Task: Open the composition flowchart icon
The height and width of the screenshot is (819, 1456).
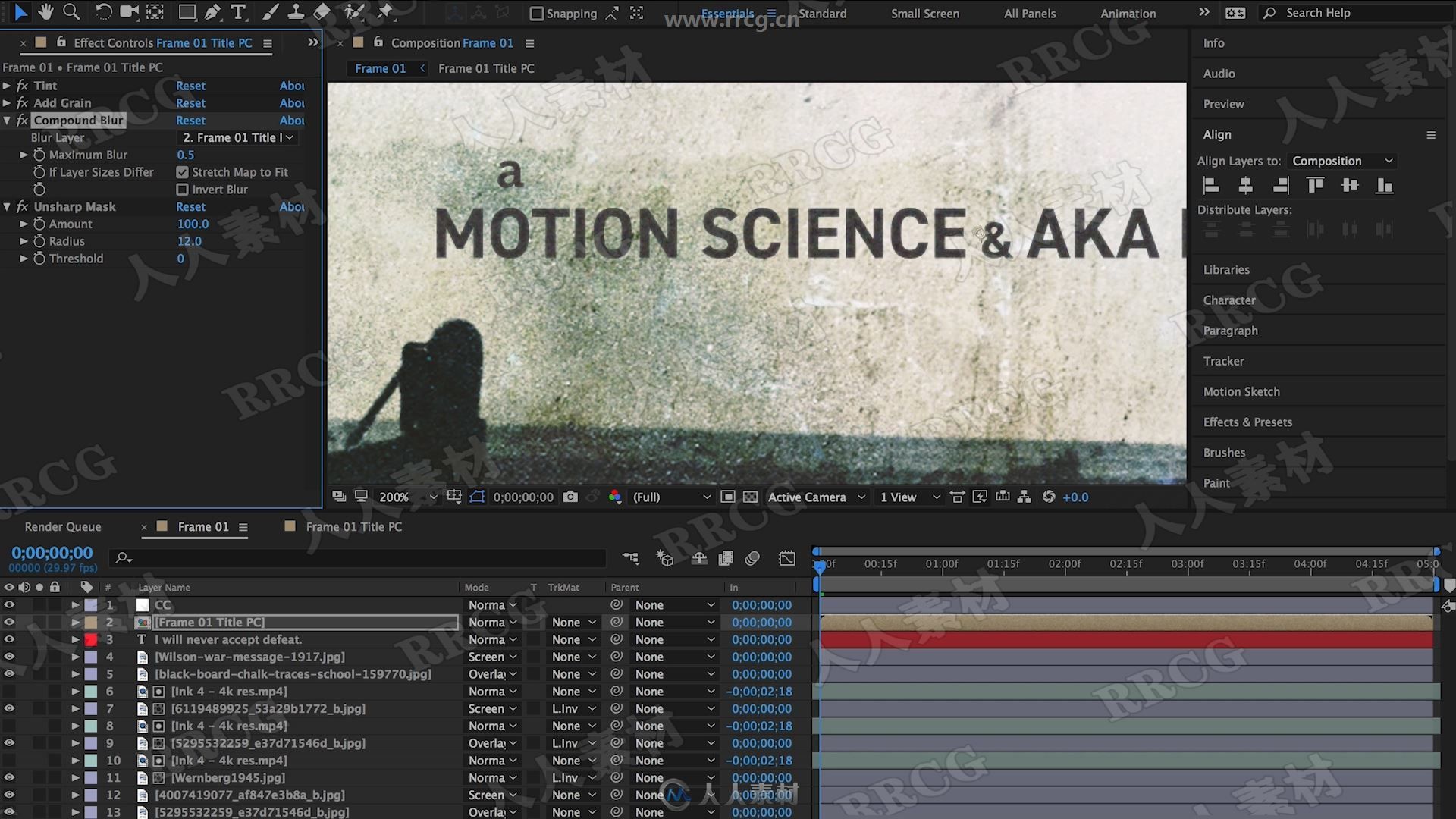Action: pyautogui.click(x=1025, y=497)
